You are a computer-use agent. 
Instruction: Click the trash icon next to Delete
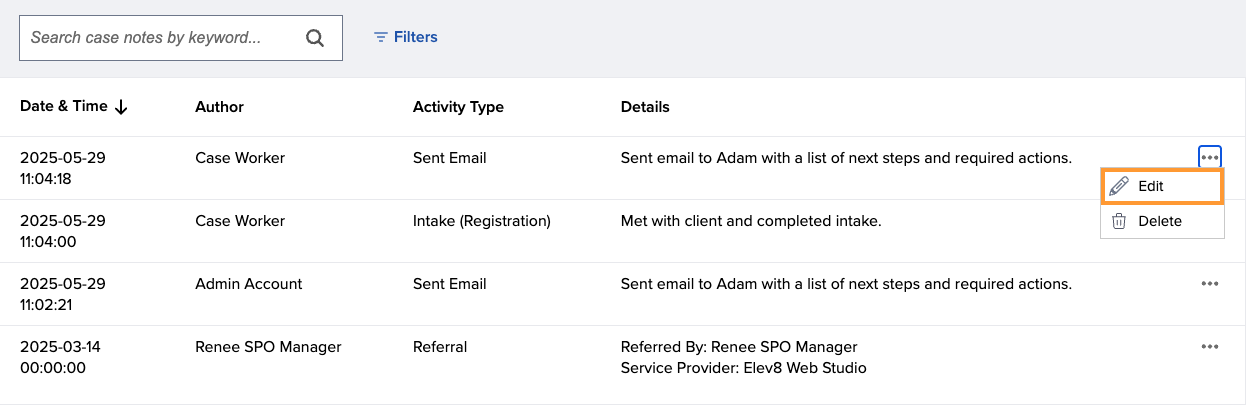pos(1119,221)
